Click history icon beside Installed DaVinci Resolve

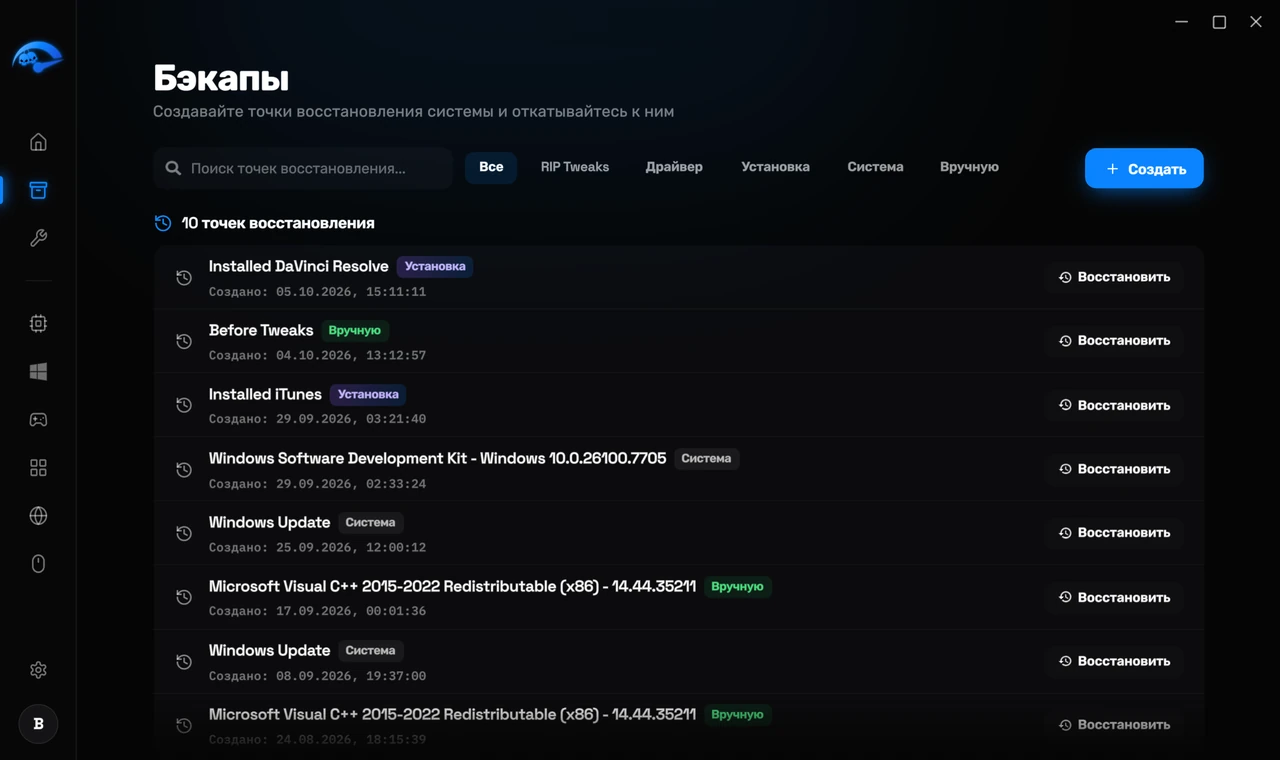[184, 277]
